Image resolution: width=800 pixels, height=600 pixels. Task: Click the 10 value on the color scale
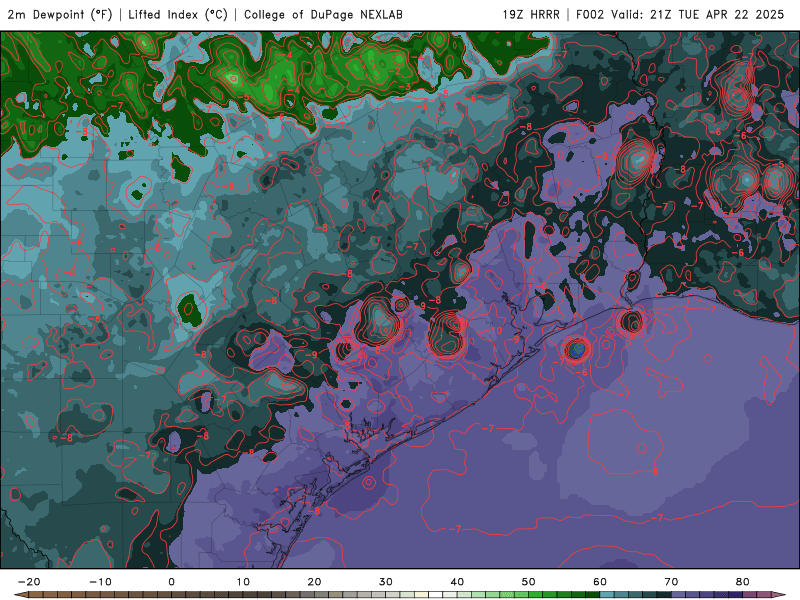tap(243, 582)
